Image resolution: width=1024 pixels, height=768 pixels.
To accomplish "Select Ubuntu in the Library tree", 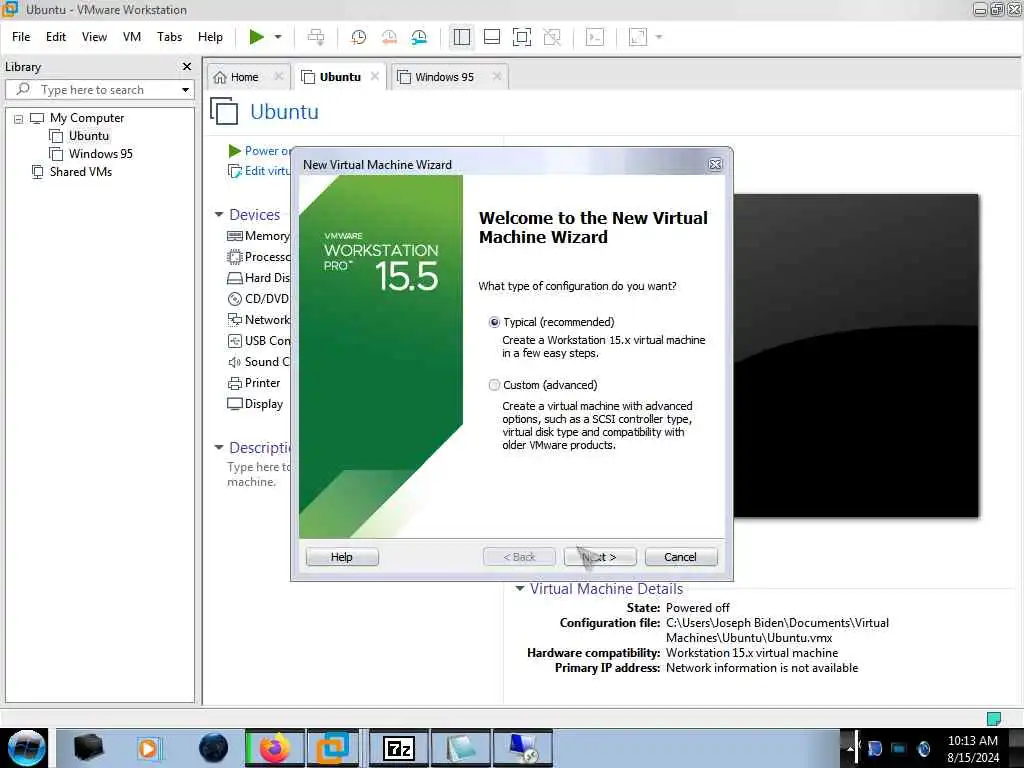I will (89, 136).
